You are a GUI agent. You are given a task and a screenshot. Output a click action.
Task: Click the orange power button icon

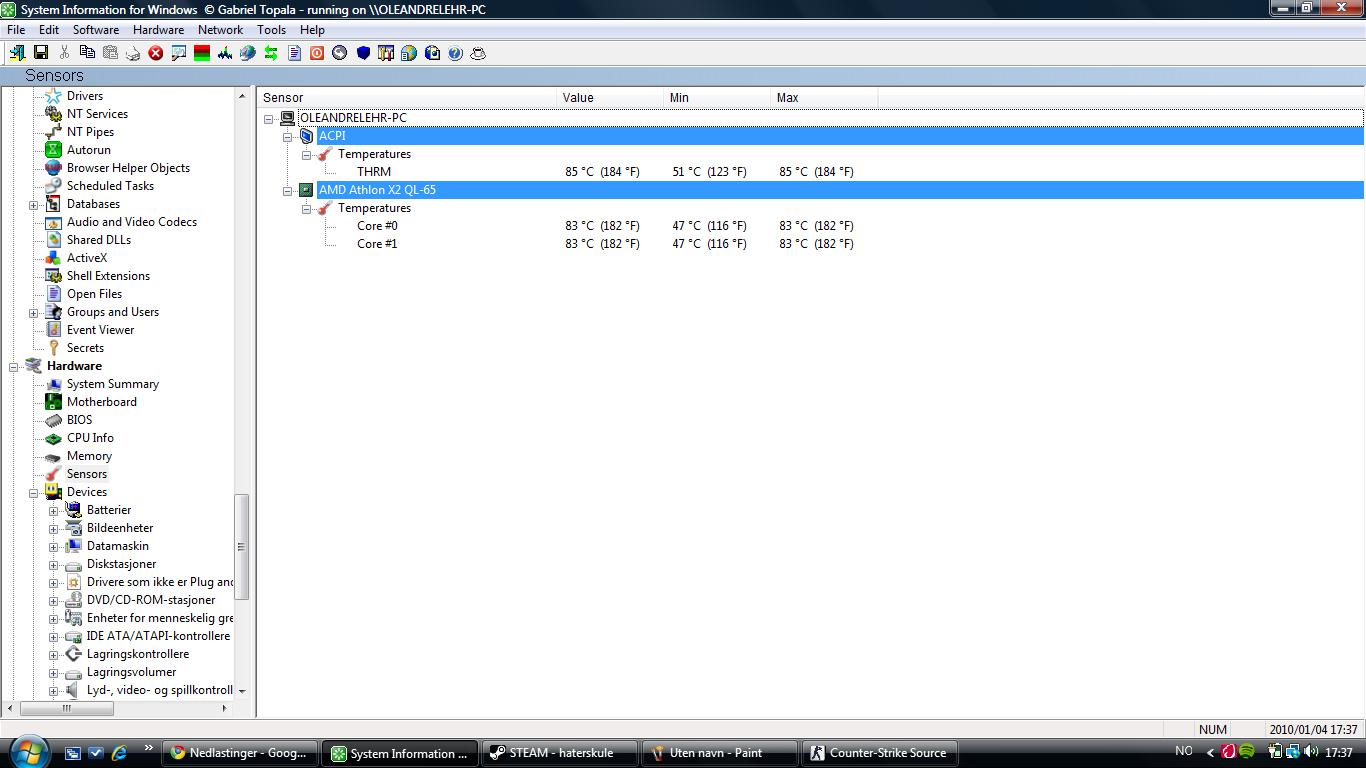click(317, 53)
